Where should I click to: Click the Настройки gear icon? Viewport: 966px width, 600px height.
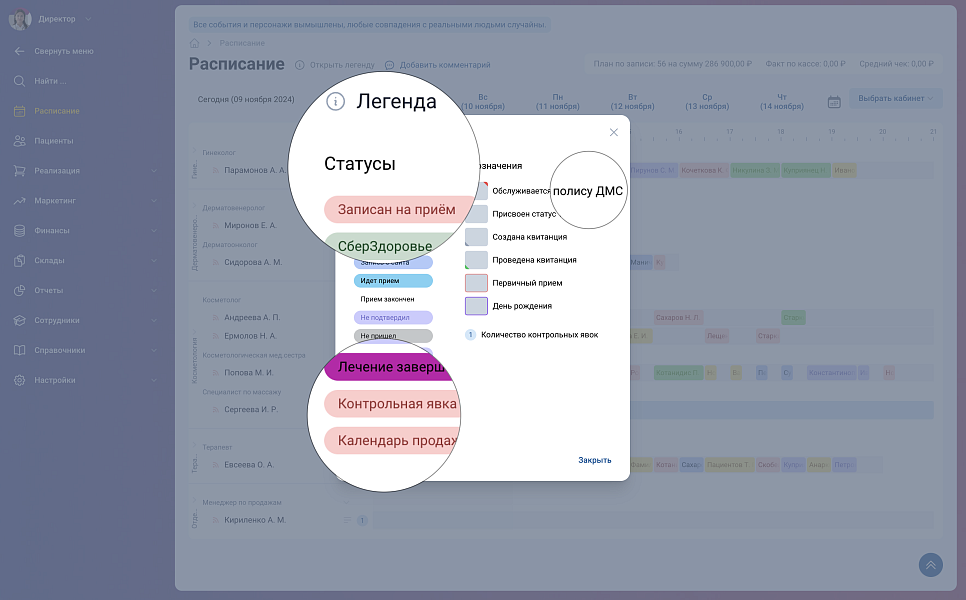tap(19, 381)
